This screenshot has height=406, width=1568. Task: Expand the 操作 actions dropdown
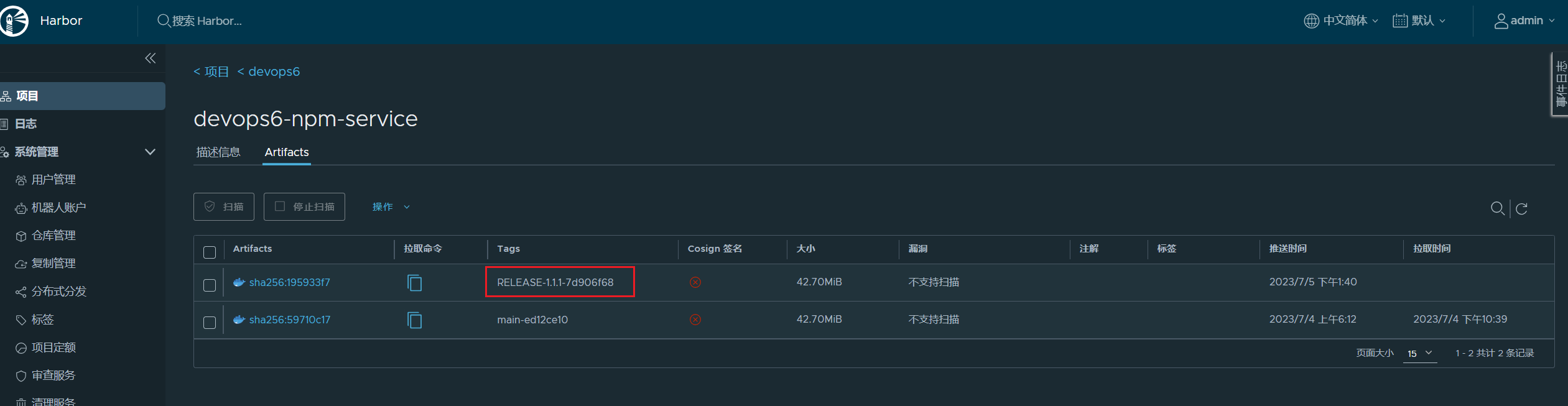pos(391,207)
